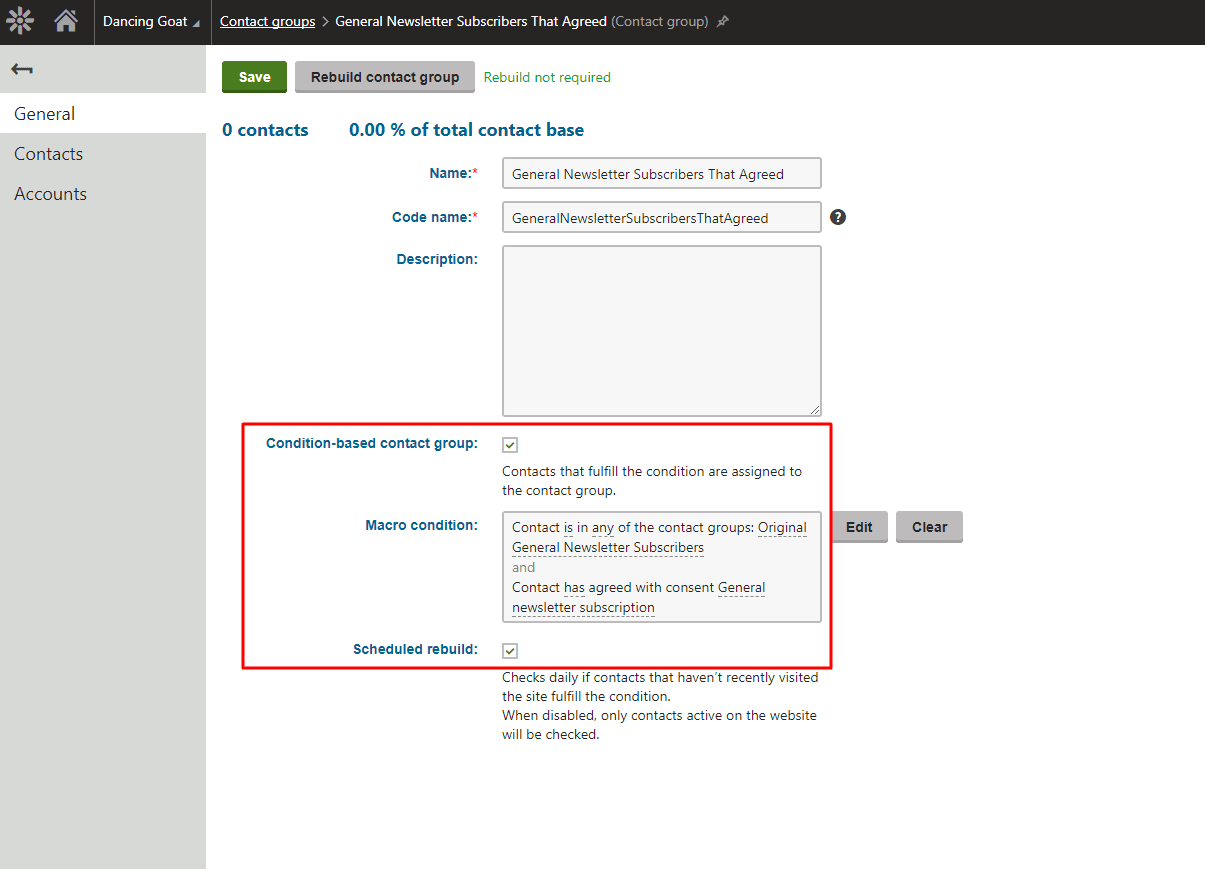Focus the Description text area
1205x869 pixels.
[x=661, y=331]
